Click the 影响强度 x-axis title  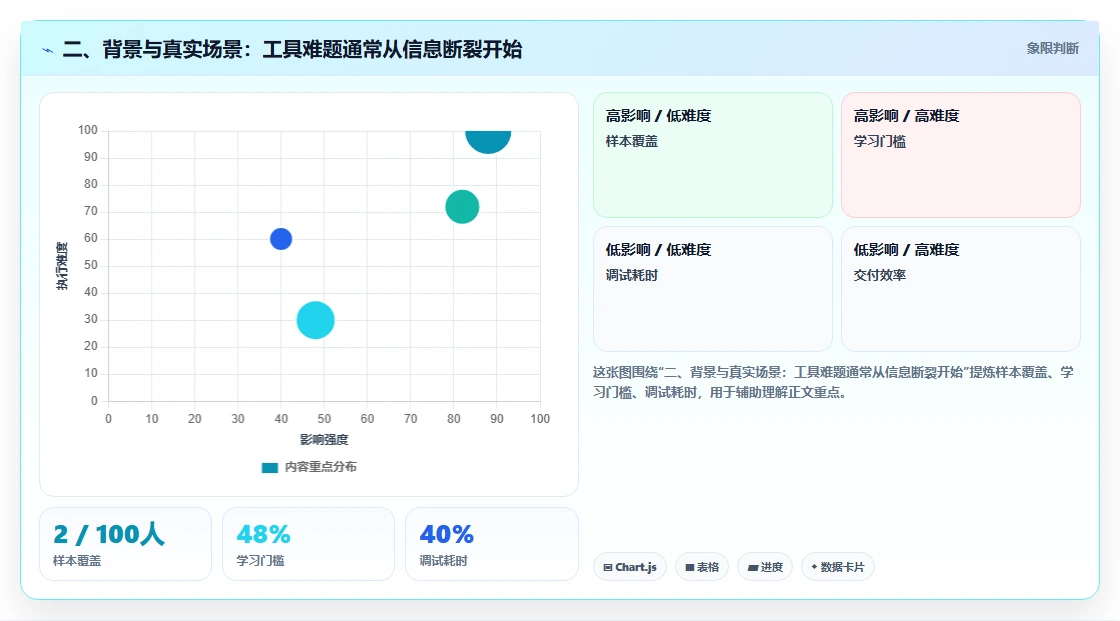(324, 439)
